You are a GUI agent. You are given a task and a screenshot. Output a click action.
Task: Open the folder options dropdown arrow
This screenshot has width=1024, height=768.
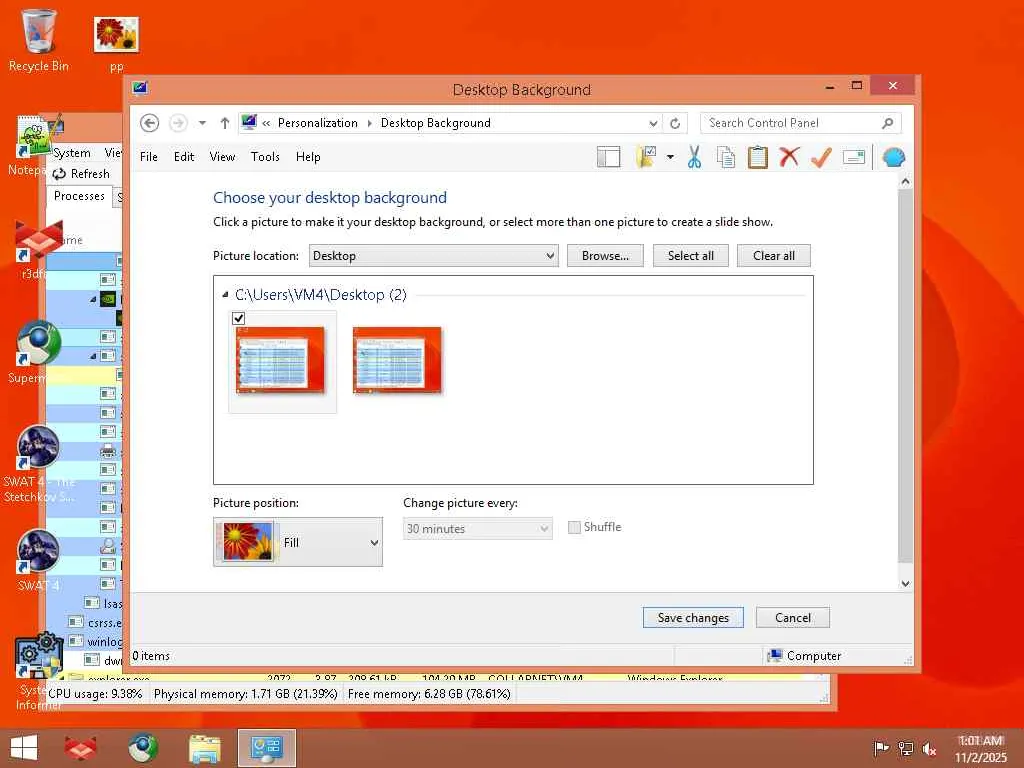[670, 157]
